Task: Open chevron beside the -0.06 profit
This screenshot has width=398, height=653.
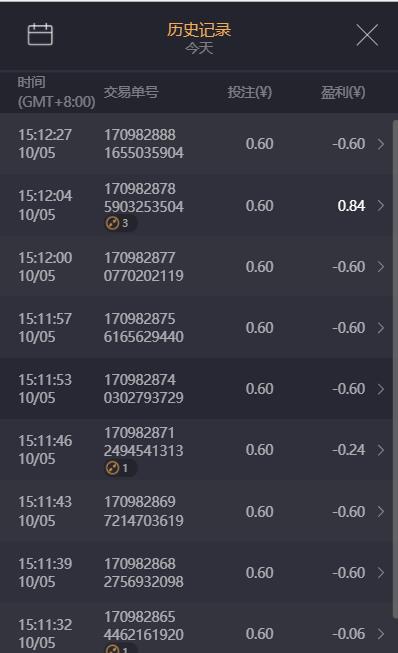Action: pyautogui.click(x=381, y=634)
